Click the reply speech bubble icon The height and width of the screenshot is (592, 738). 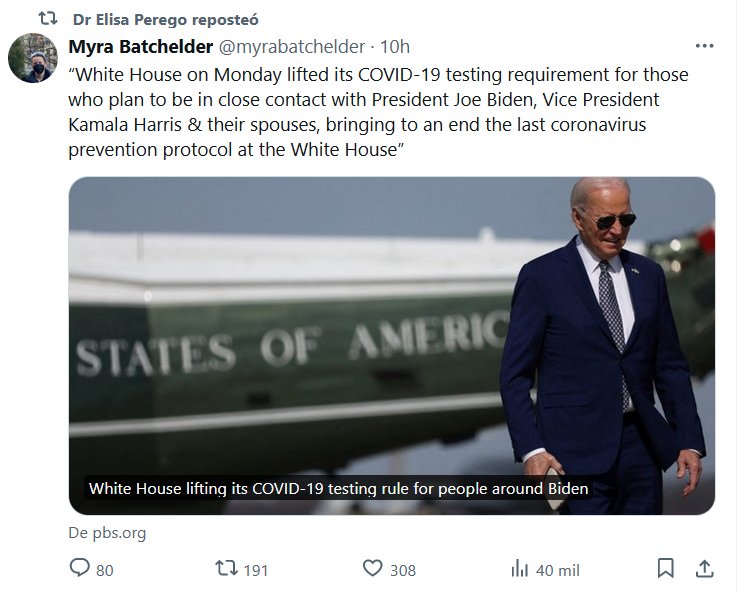(80, 569)
